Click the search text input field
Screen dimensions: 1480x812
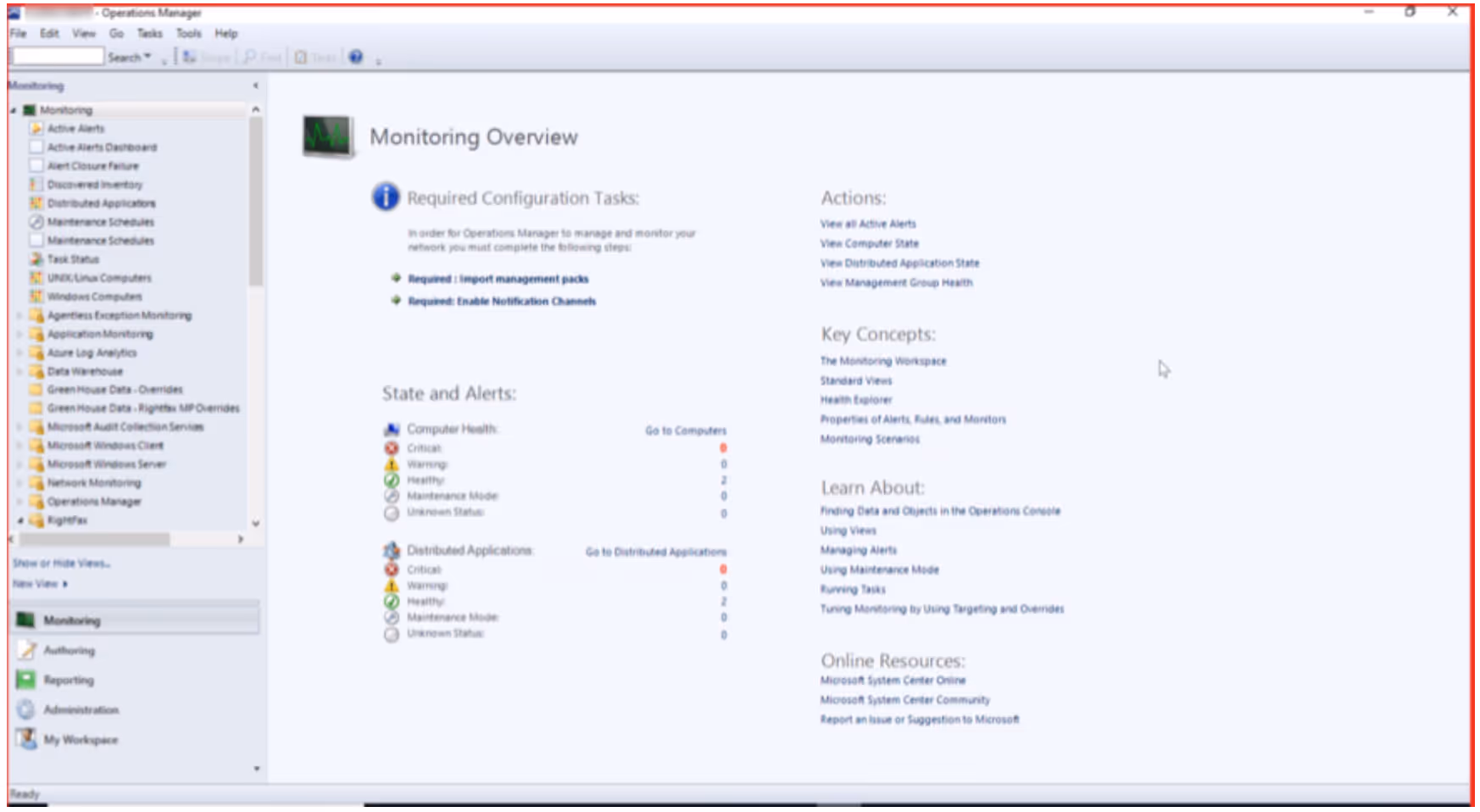point(58,57)
